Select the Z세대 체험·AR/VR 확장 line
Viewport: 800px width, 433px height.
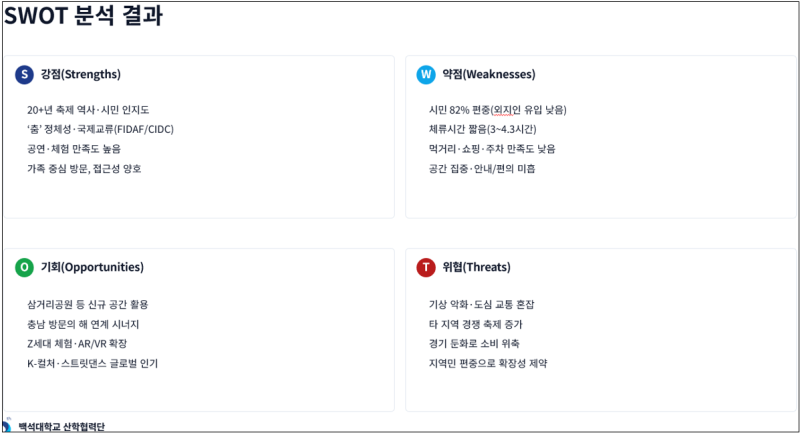pyautogui.click(x=84, y=343)
